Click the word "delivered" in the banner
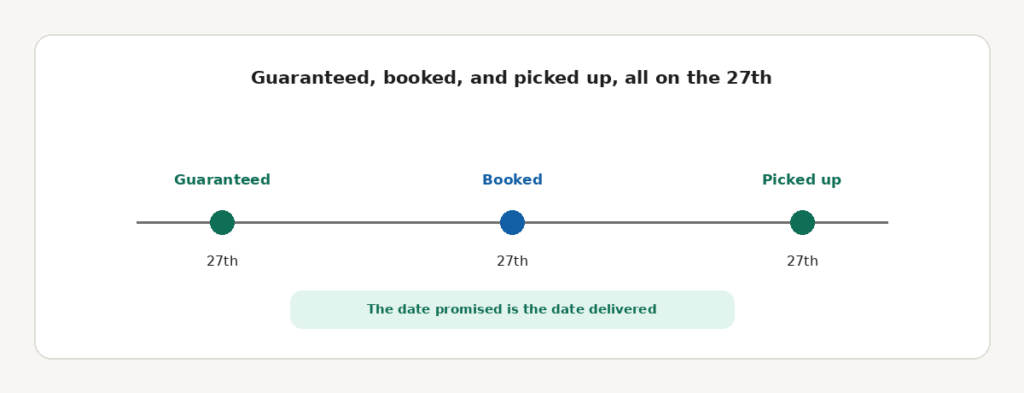This screenshot has width=1024, height=393. pos(622,309)
